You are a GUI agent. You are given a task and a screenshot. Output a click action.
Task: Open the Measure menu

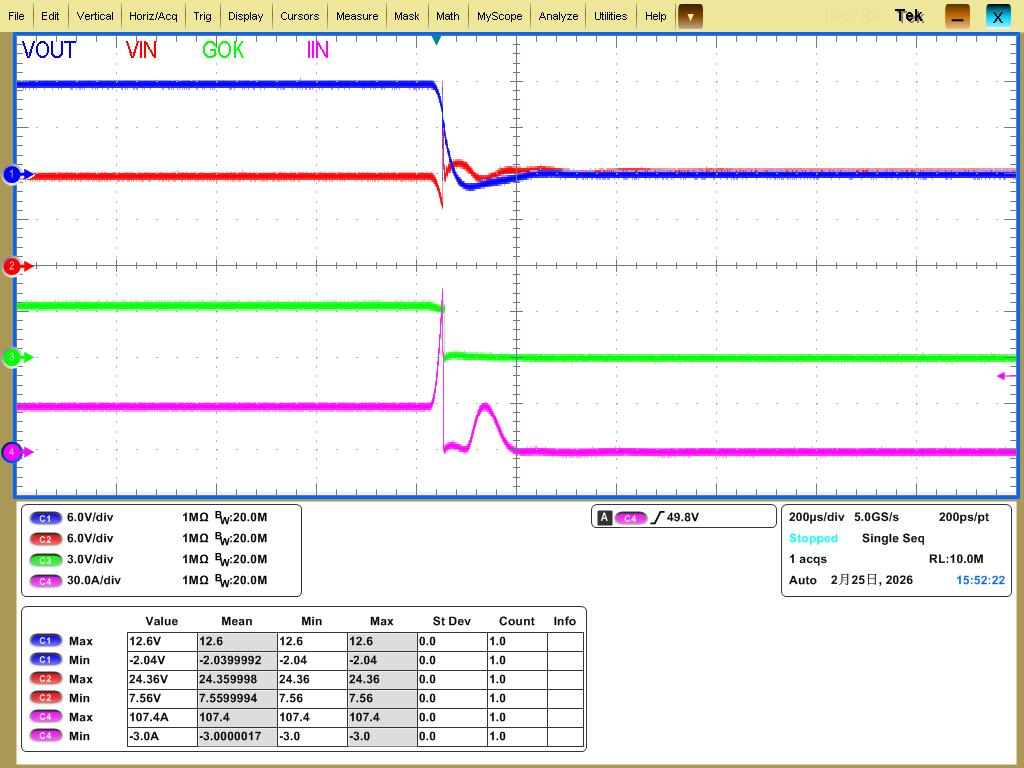[357, 16]
